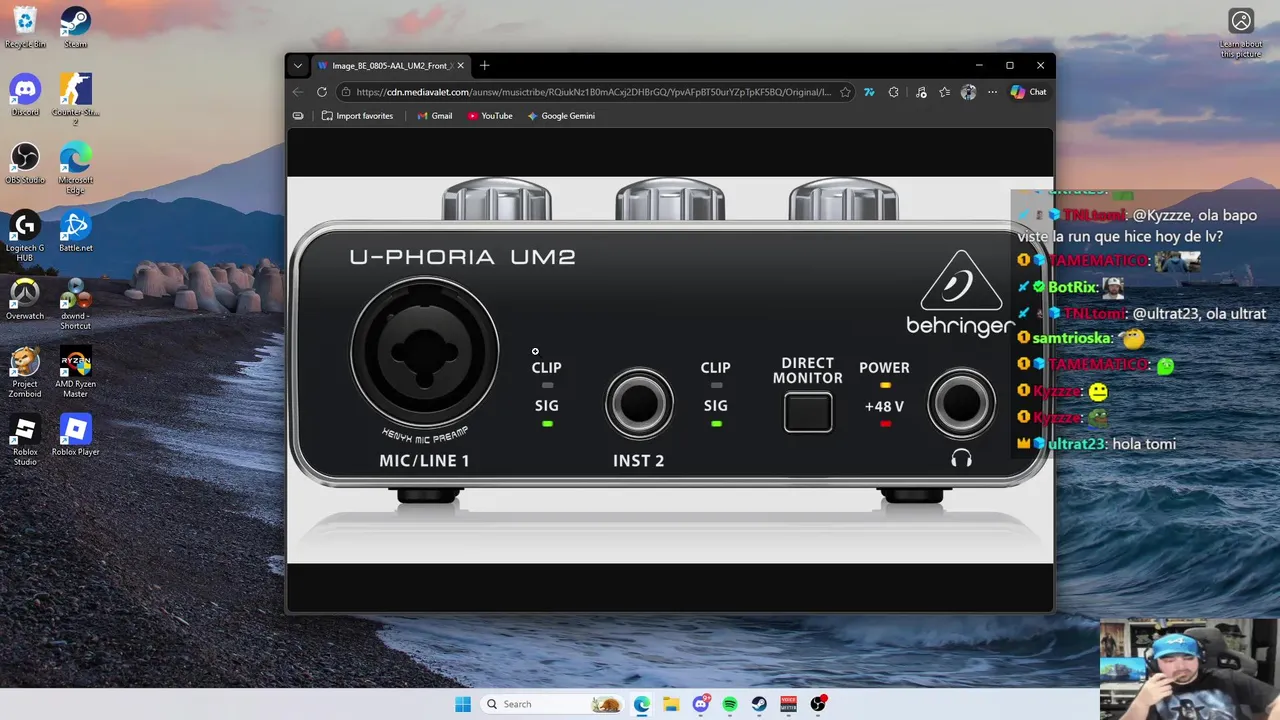Image resolution: width=1280 pixels, height=720 pixels.
Task: Click the taskbar Search box
Action: point(551,704)
